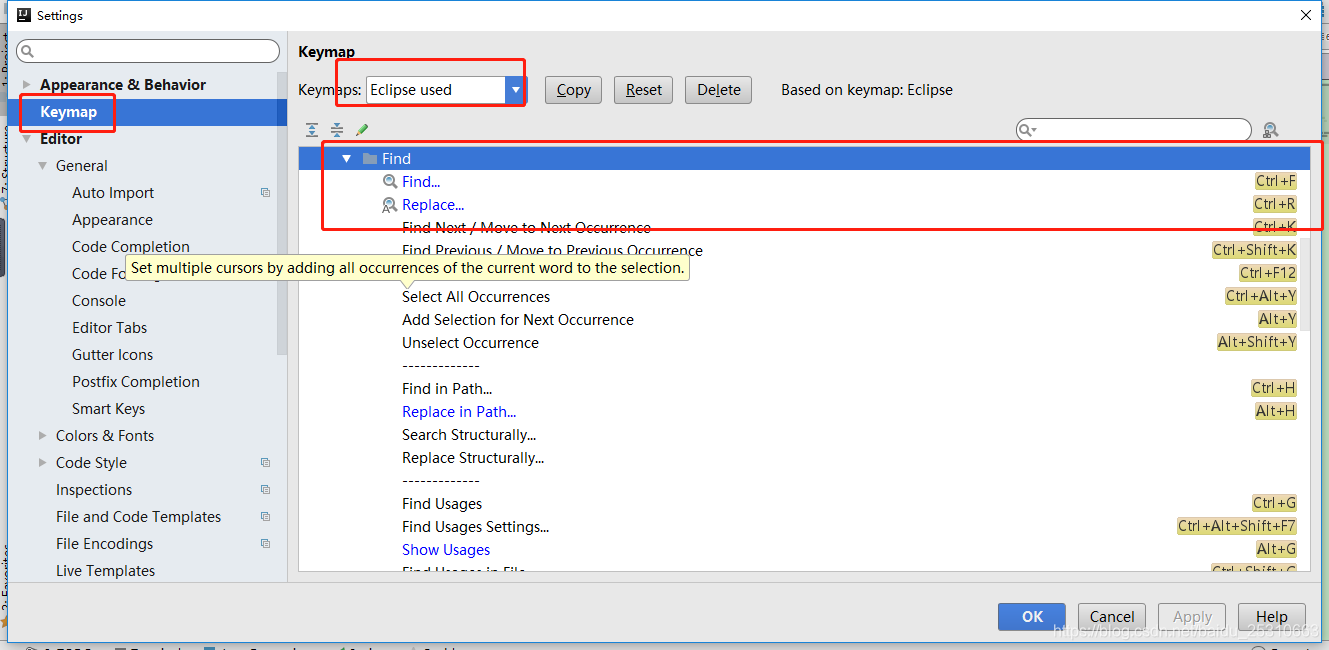Click the Copy keymap button
This screenshot has height=650, width=1329.
pos(574,90)
